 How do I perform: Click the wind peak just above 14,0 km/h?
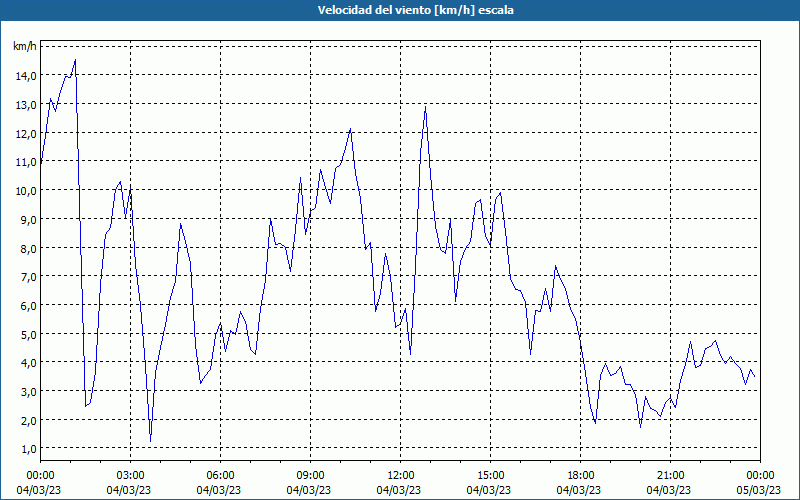(x=76, y=60)
